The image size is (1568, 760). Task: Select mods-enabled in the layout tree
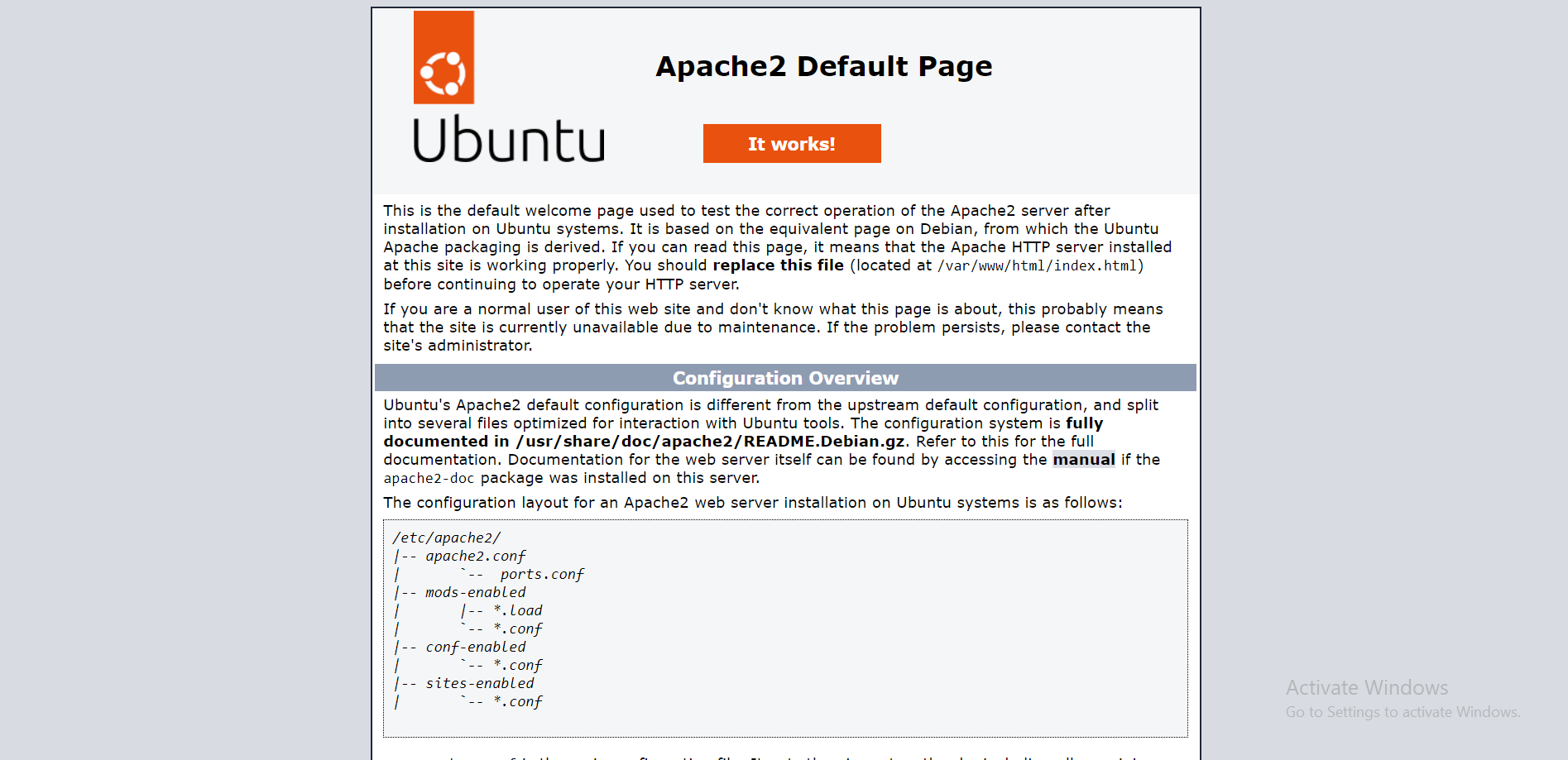click(x=476, y=592)
